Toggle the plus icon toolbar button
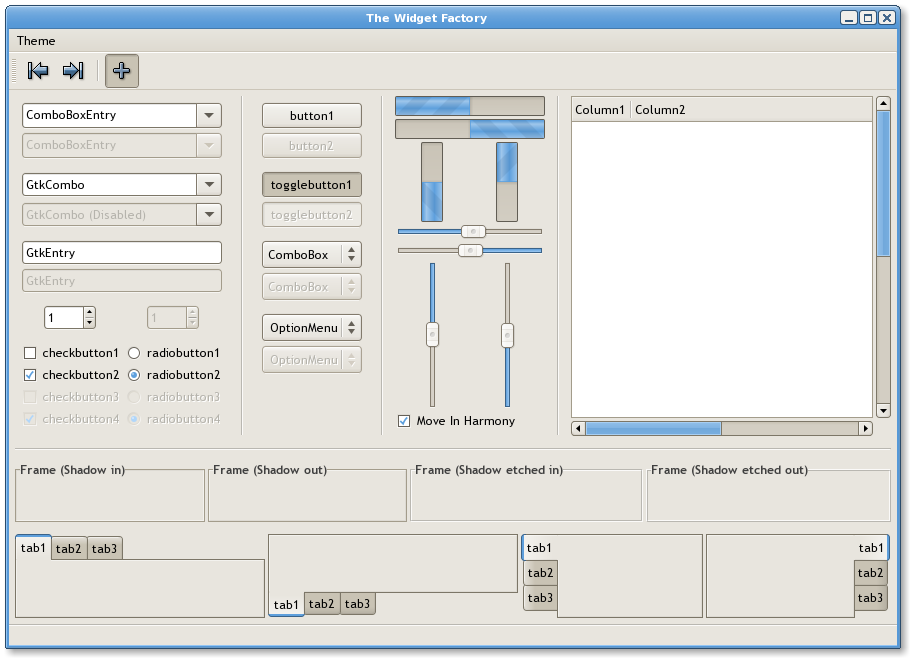This screenshot has height=658, width=910. click(122, 71)
